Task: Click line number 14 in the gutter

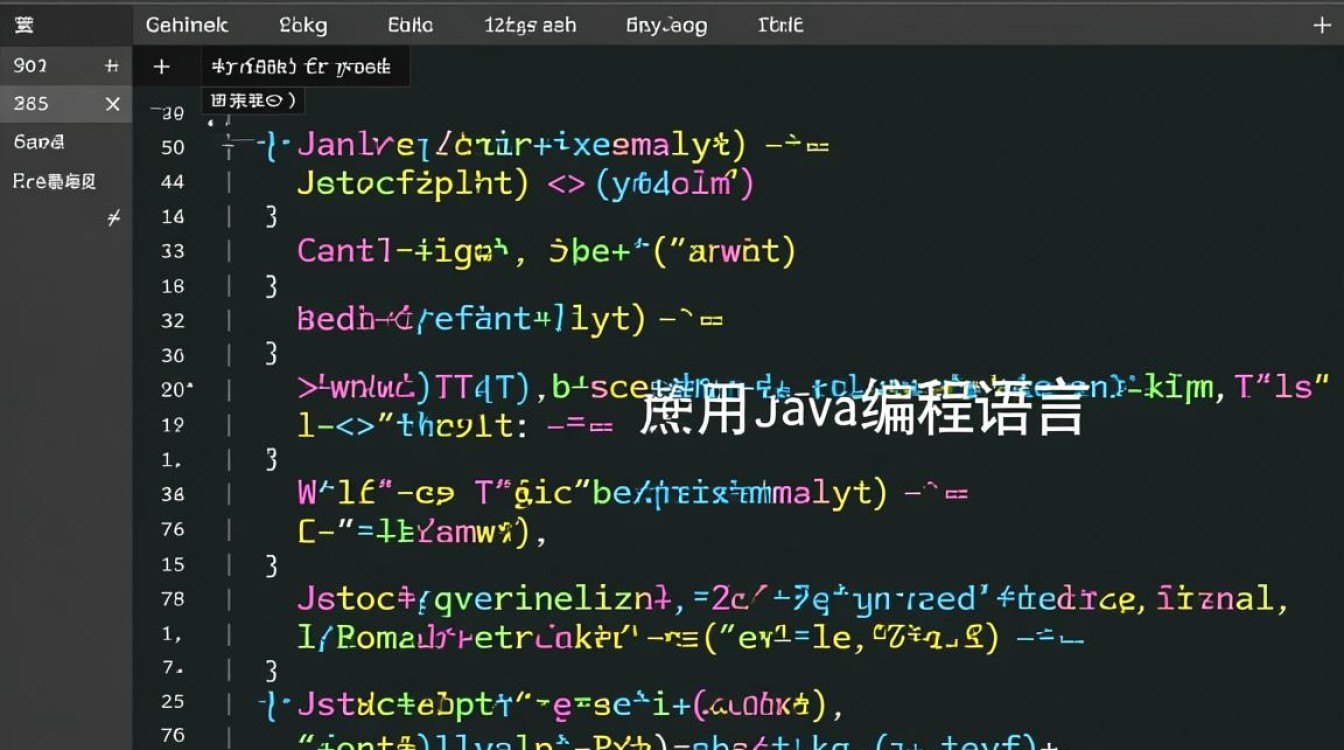Action: point(173,217)
